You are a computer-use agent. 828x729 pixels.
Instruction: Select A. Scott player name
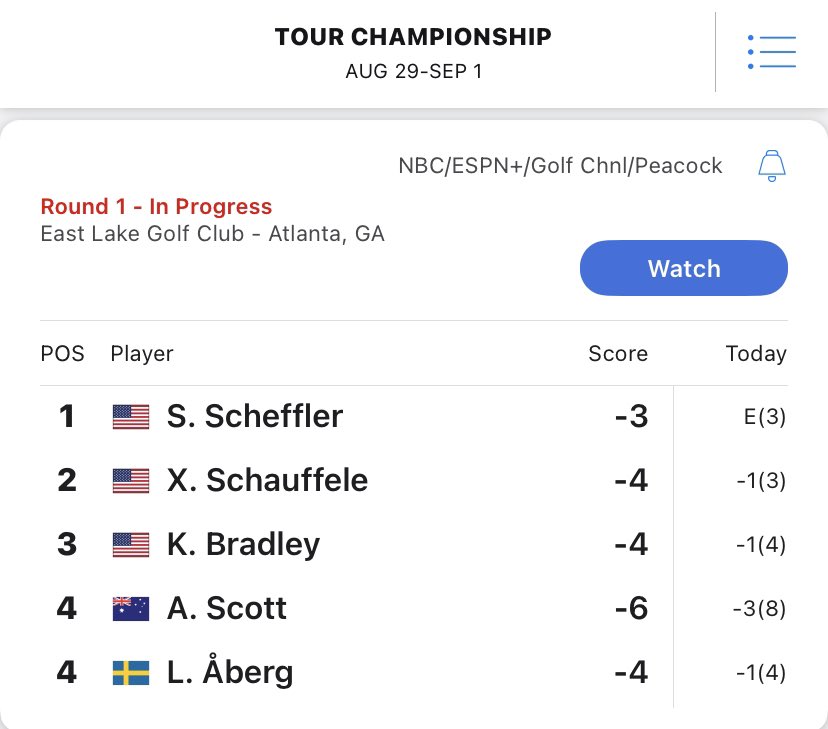click(227, 608)
